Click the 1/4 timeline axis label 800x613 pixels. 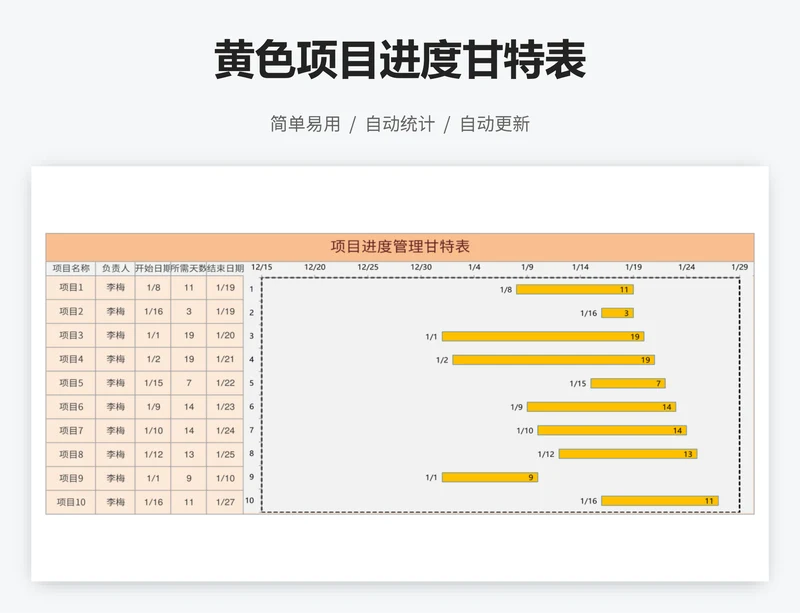point(474,267)
